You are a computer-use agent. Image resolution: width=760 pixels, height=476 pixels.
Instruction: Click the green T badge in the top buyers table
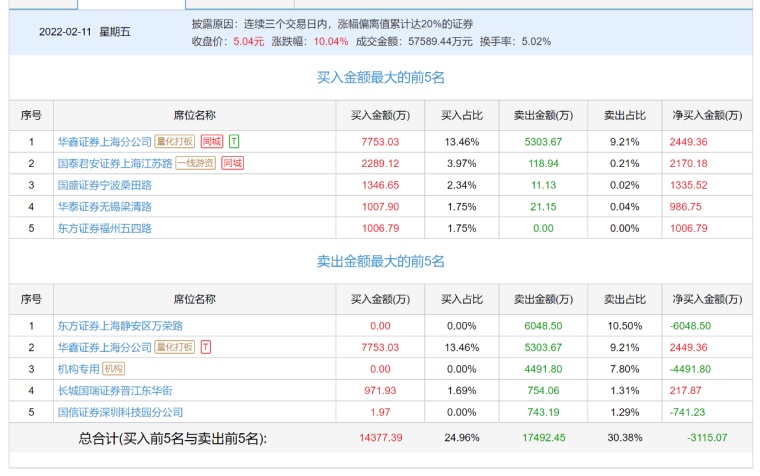click(x=234, y=141)
